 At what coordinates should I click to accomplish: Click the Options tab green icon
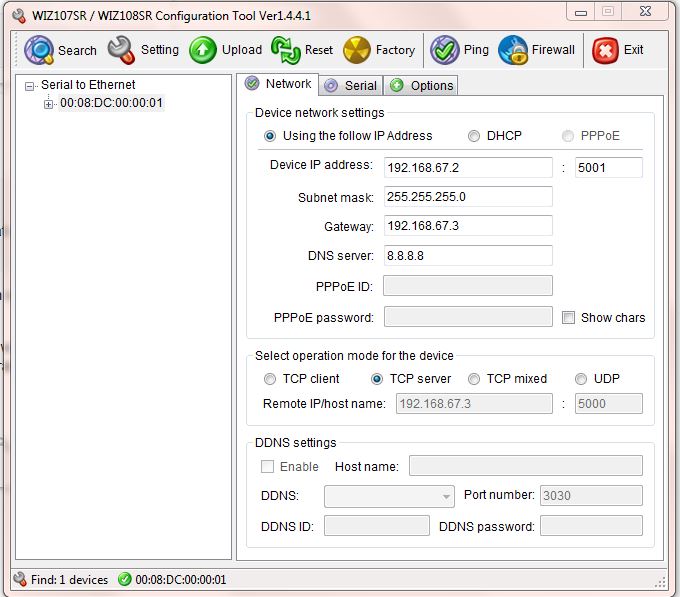(396, 85)
